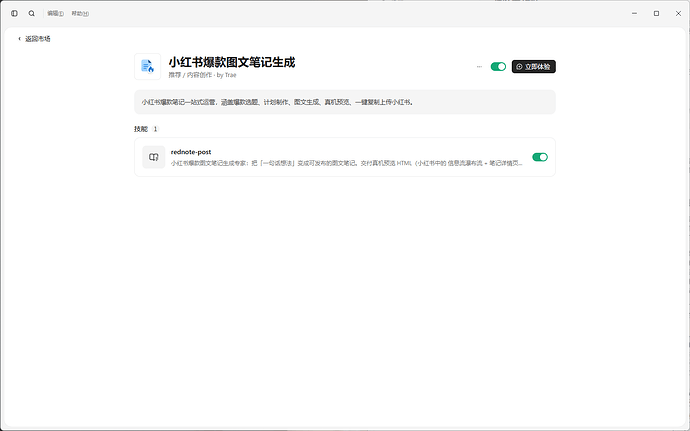
Task: Click the 推荐 / 内容创作 · by Trae subtitle
Action: point(202,75)
